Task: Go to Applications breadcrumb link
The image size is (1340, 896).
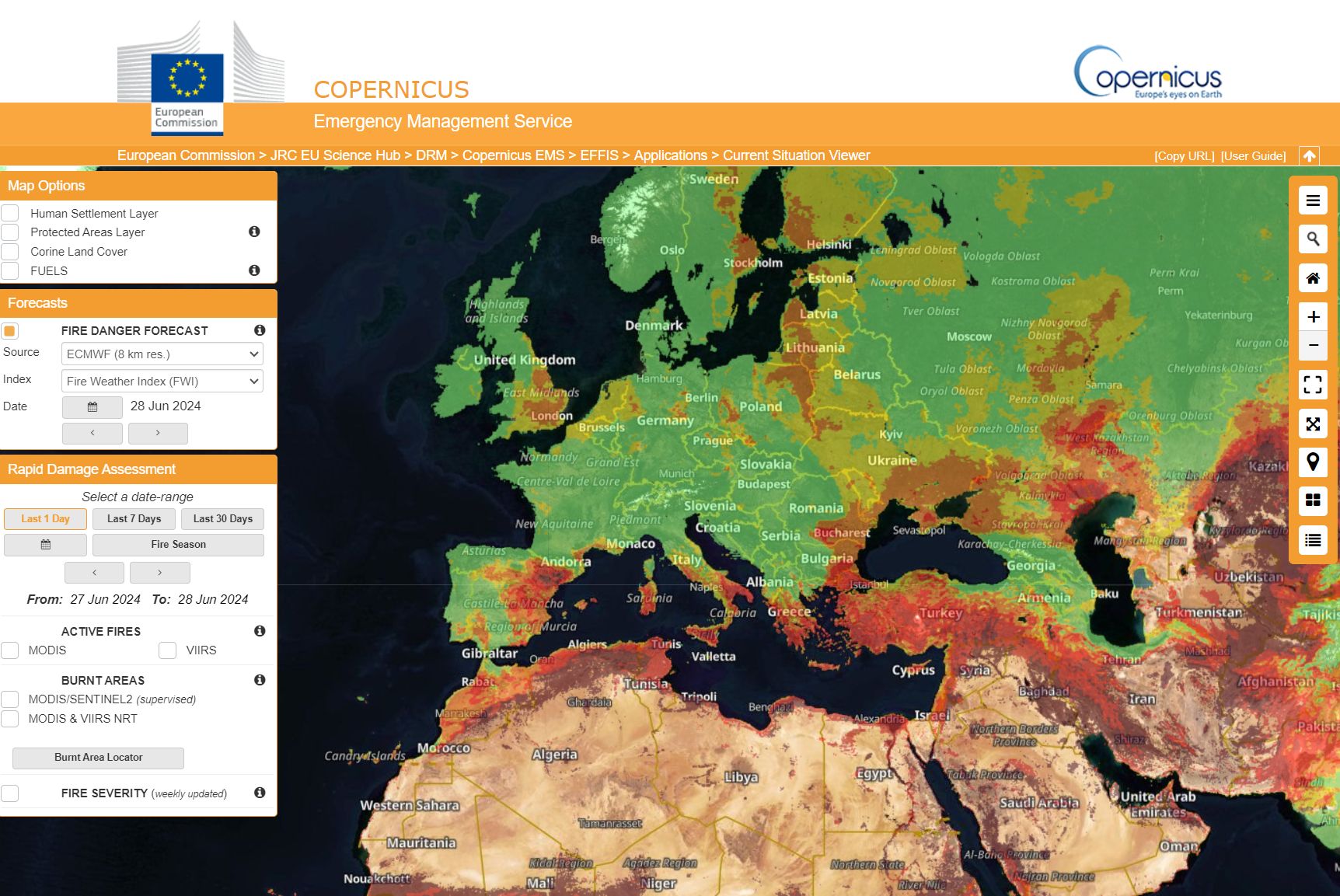Action: click(671, 155)
